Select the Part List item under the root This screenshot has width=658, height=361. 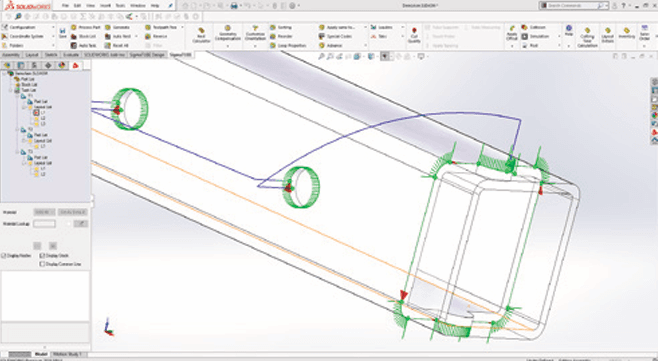point(25,79)
